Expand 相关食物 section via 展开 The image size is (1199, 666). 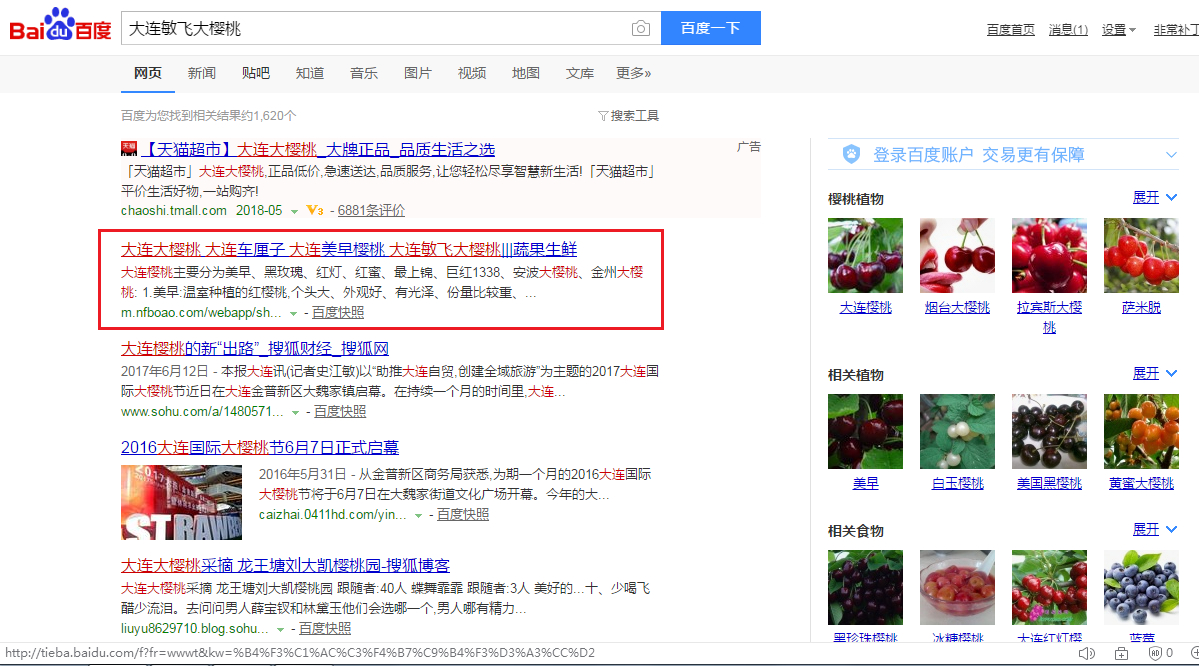(1155, 529)
